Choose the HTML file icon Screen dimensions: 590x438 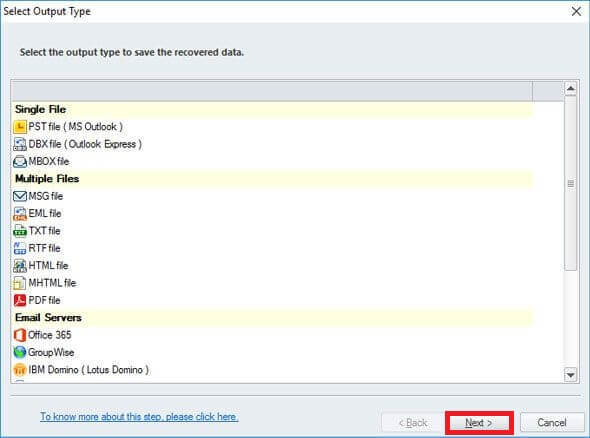[20, 266]
